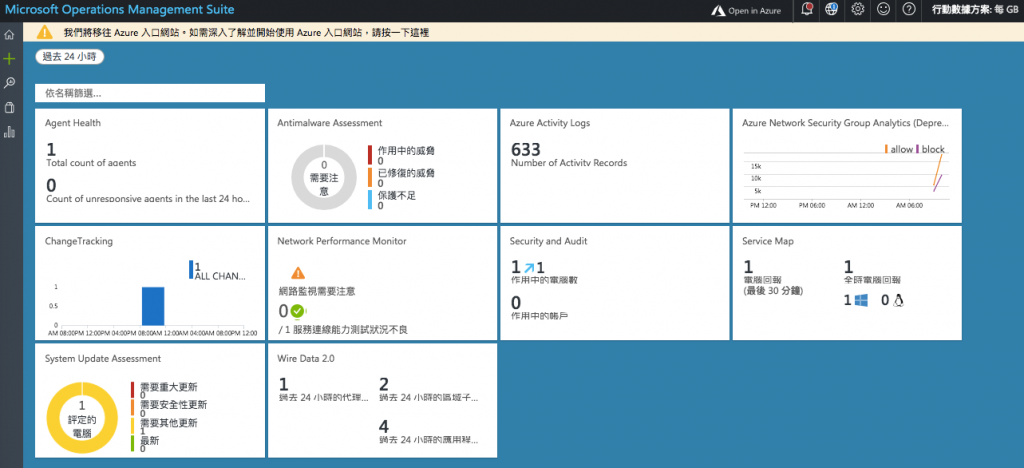Open the Security and Audit tile title

tap(549, 241)
